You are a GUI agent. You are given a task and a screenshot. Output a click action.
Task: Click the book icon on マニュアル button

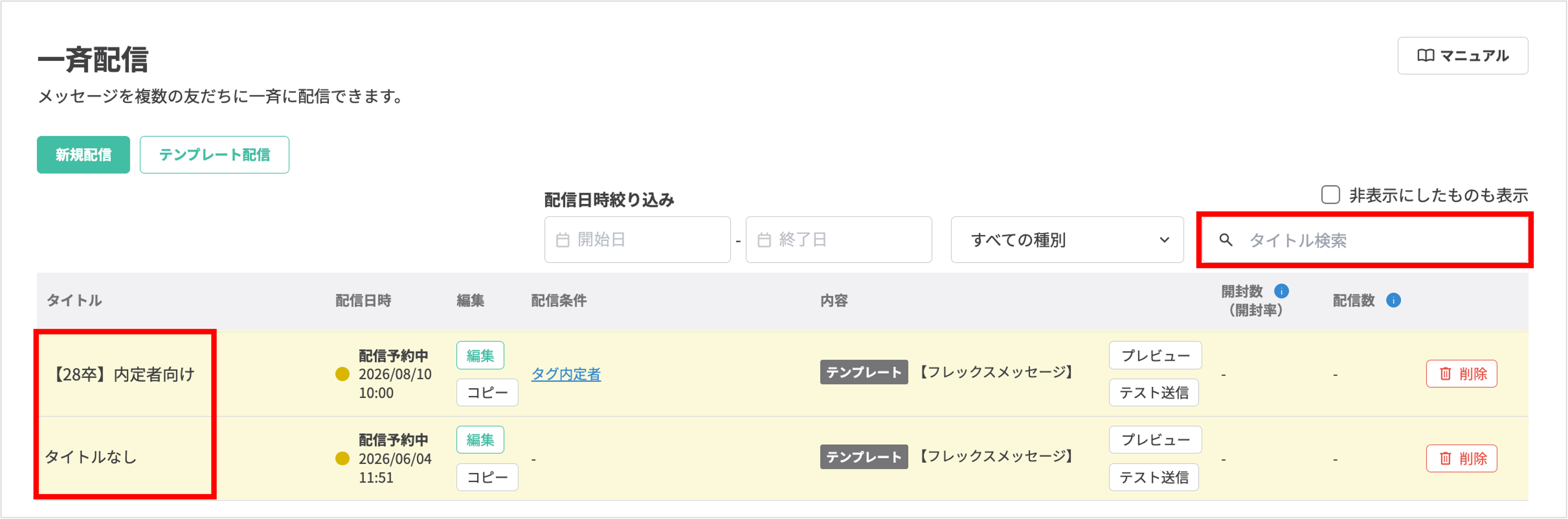[x=1425, y=56]
